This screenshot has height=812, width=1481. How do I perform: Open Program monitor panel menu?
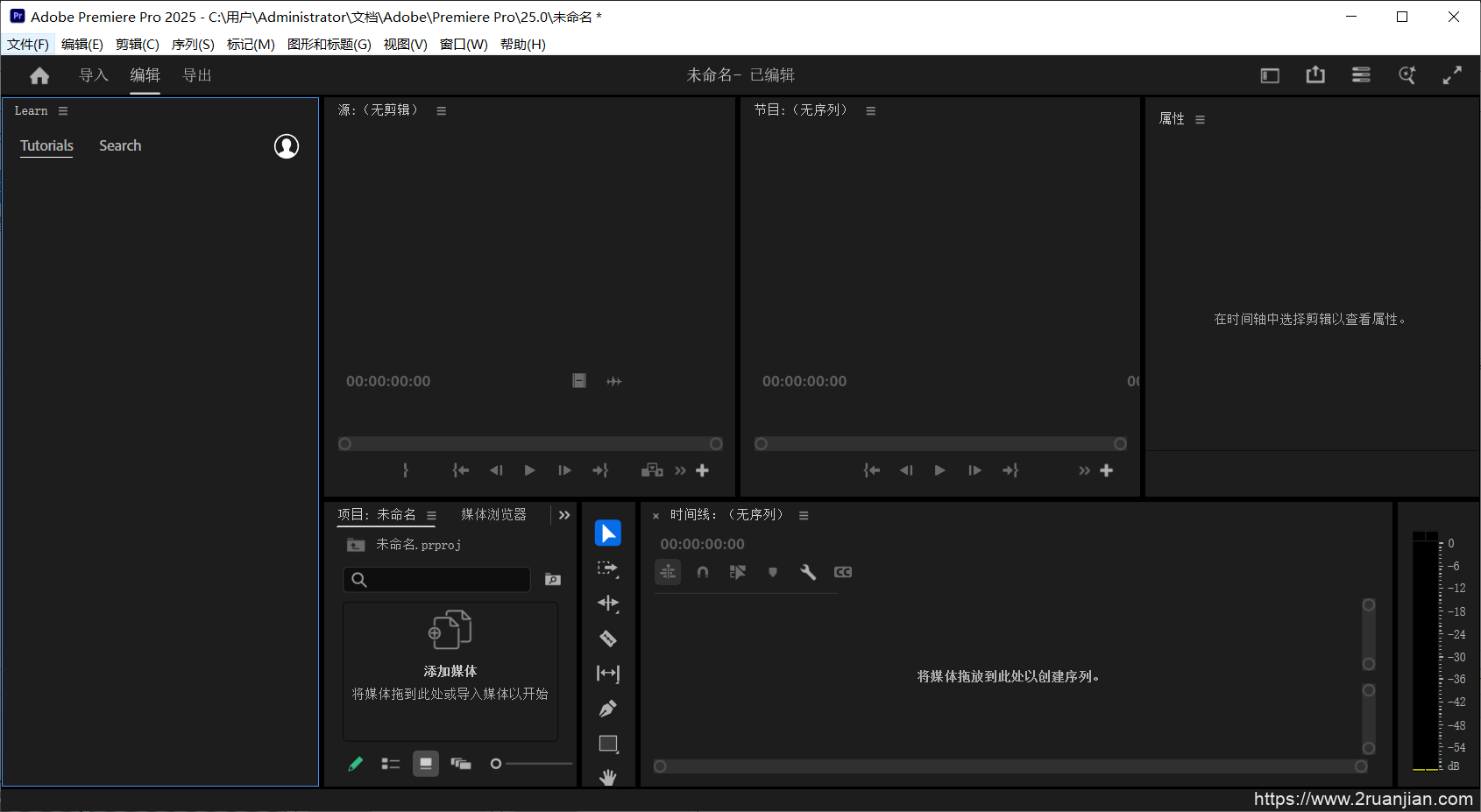click(x=871, y=111)
